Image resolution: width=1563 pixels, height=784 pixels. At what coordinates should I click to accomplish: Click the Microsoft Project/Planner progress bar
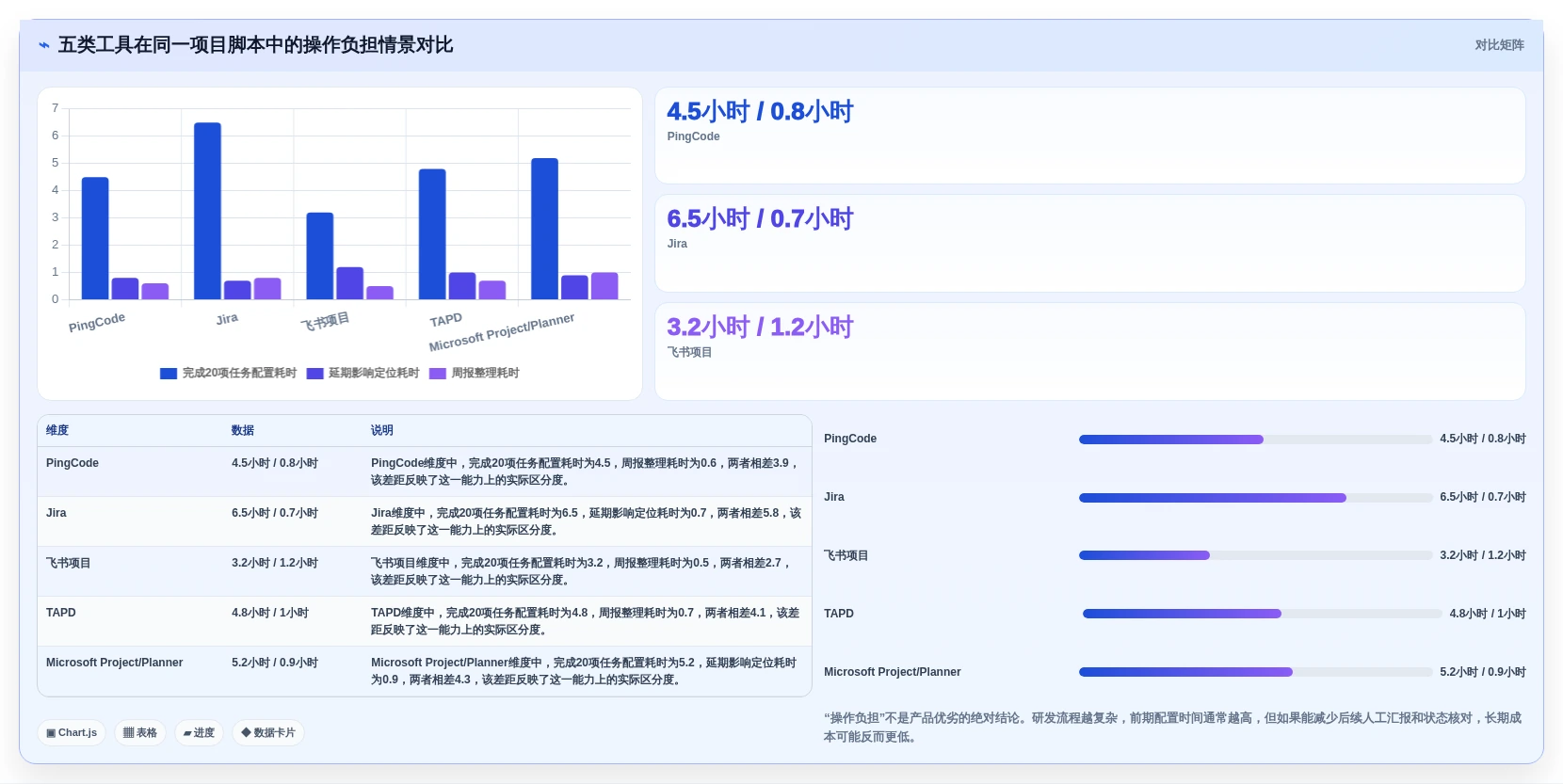click(1255, 672)
